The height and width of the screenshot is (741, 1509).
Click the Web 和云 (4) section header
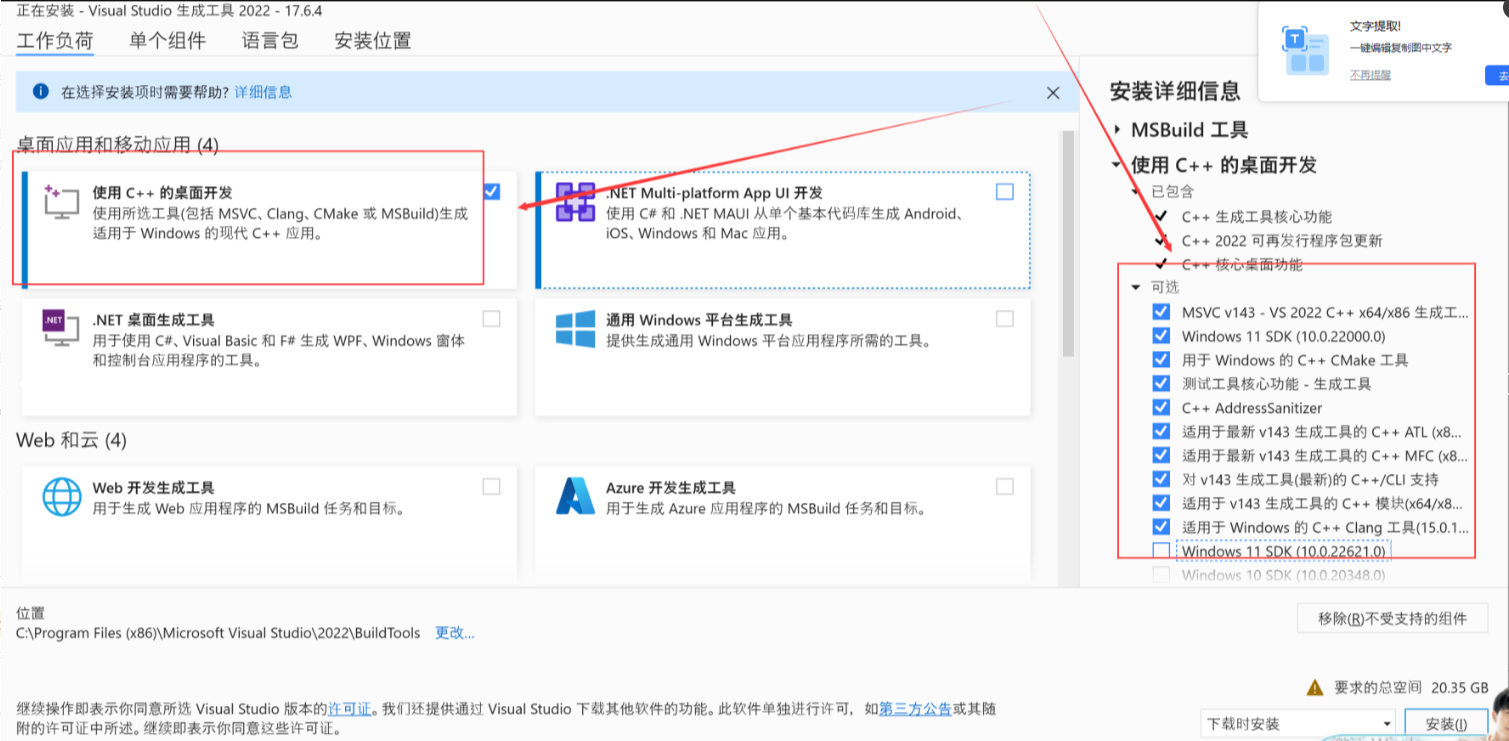point(71,440)
